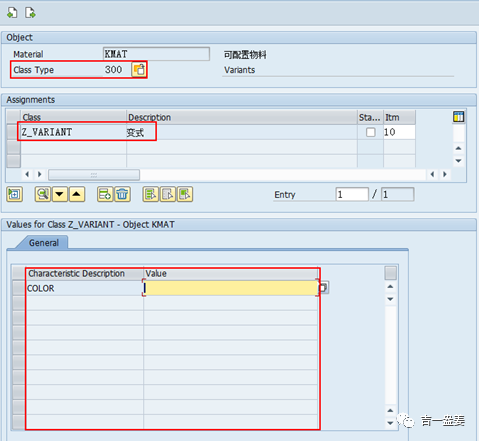Click the Entry number input field
The image size is (479, 441).
(352, 194)
